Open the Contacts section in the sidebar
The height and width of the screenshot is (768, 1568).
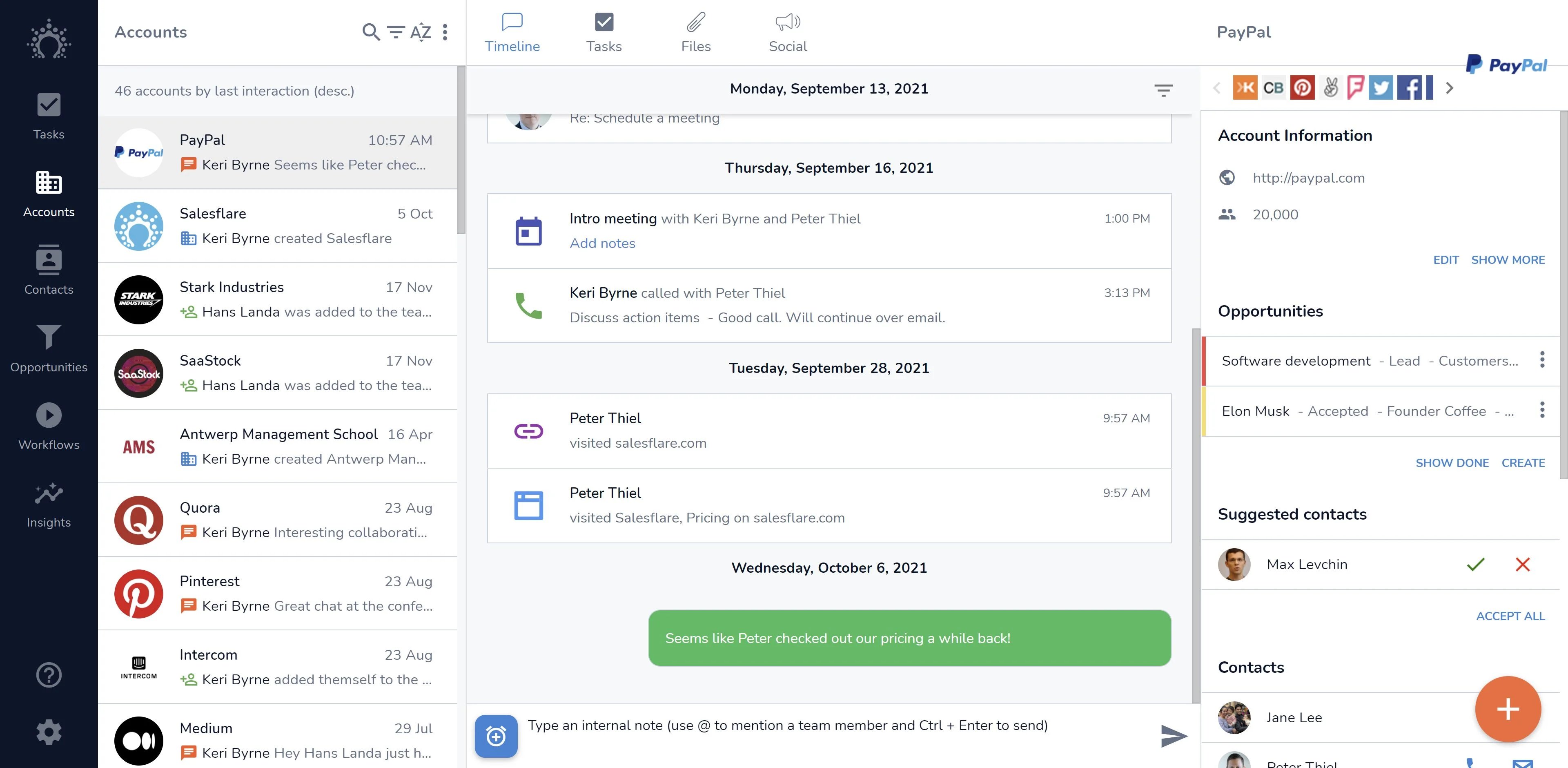[x=48, y=270]
